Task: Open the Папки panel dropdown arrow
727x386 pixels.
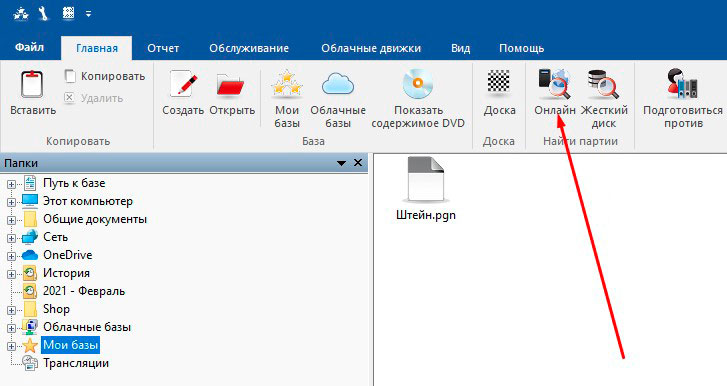Action: coord(341,163)
